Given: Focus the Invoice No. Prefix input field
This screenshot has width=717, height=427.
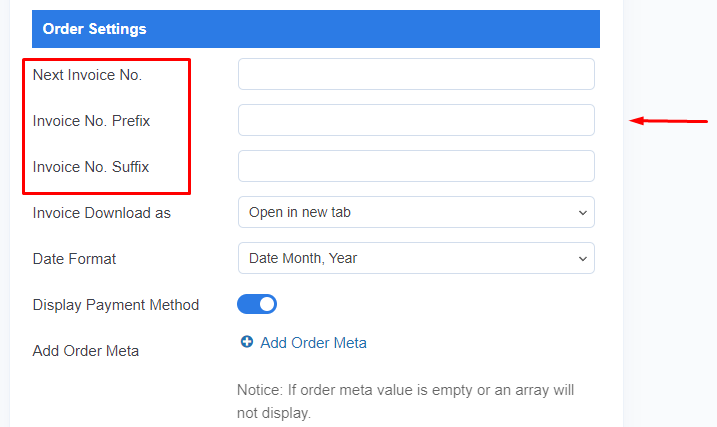Looking at the screenshot, I should tap(416, 120).
